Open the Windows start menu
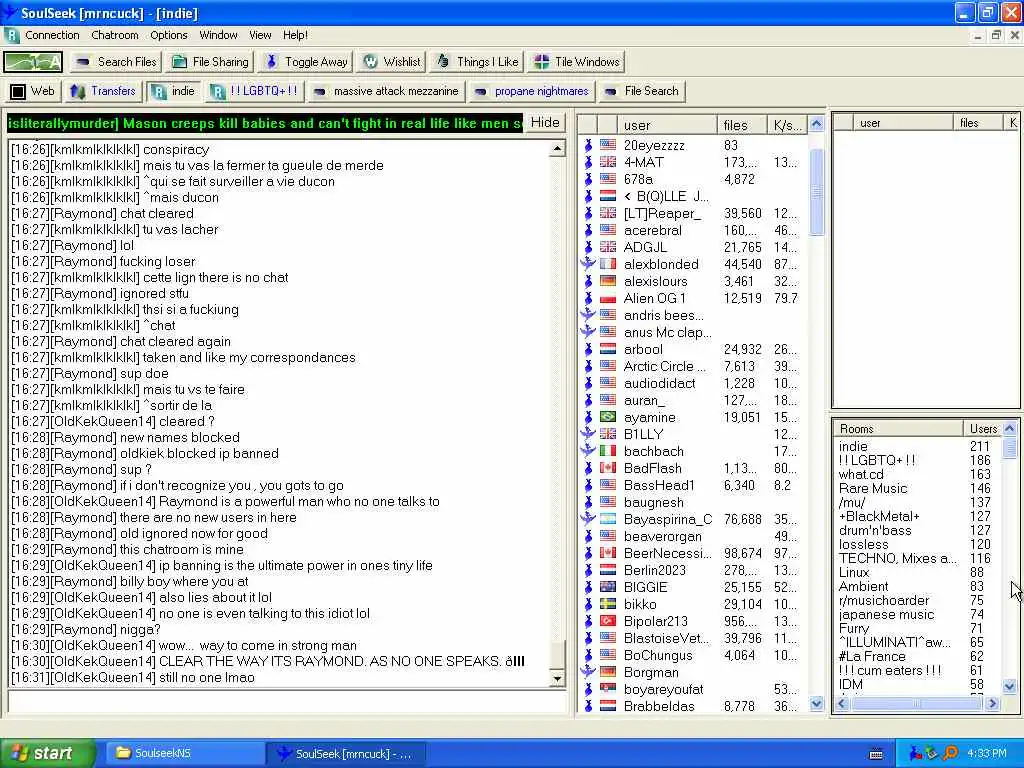The image size is (1024, 768). click(46, 753)
